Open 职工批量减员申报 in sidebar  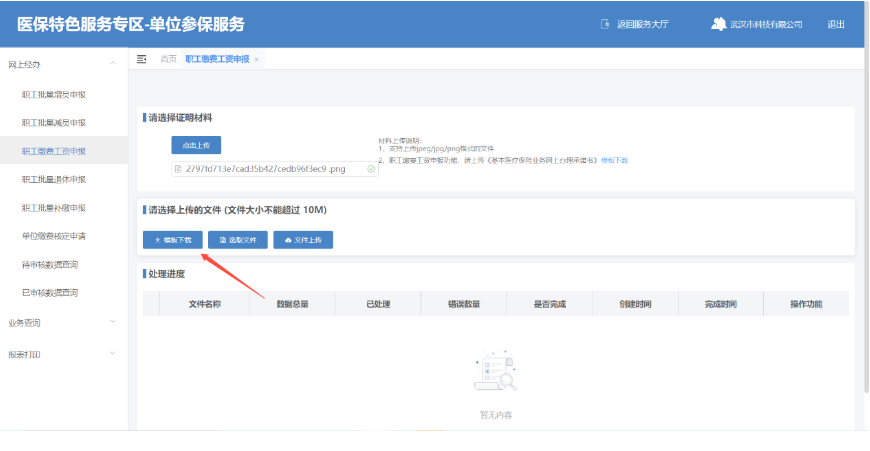click(x=54, y=122)
